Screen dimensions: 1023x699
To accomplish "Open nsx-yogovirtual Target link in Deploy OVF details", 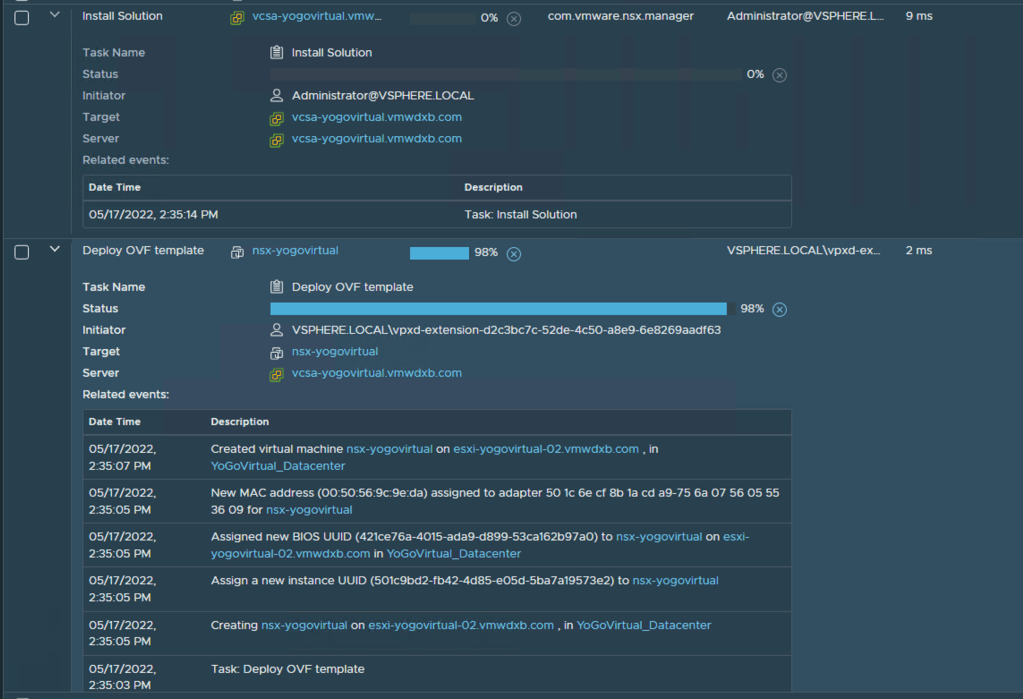I will point(334,352).
